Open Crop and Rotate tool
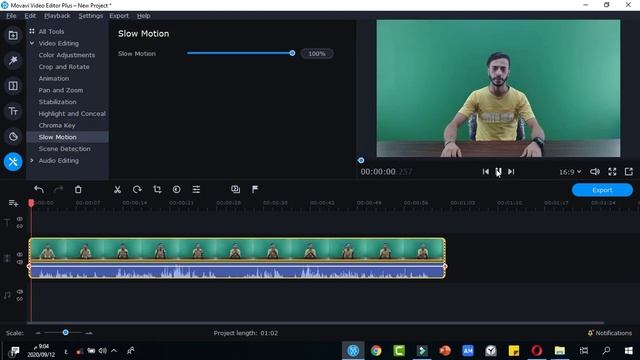Image resolution: width=640 pixels, height=360 pixels. click(64, 67)
